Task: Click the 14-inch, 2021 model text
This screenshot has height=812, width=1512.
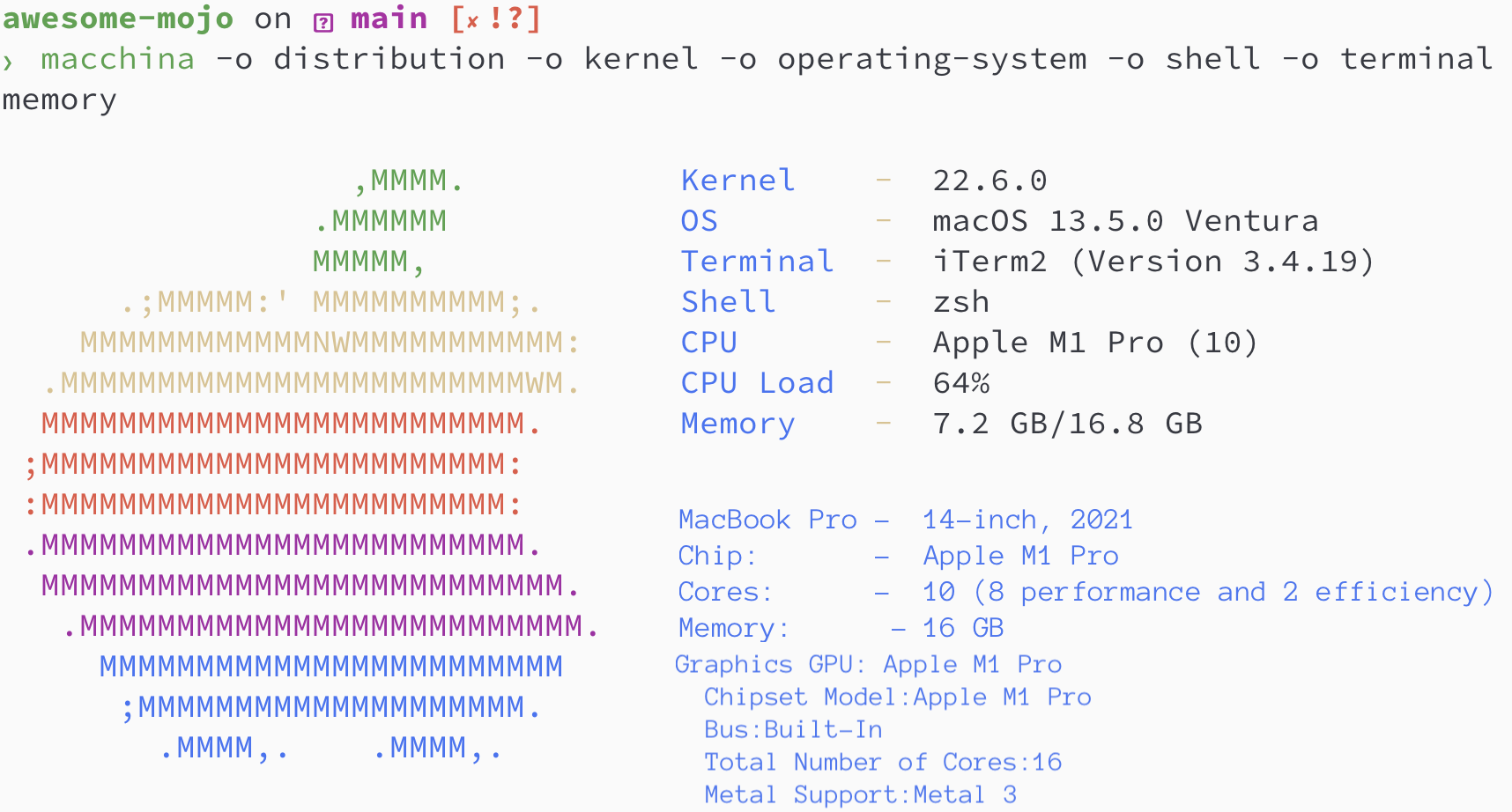Action: [1027, 520]
